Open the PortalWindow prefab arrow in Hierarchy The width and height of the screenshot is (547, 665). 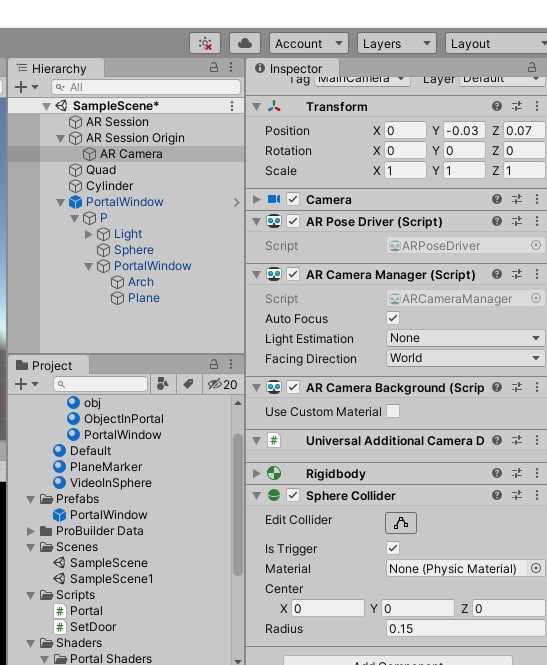tap(237, 202)
